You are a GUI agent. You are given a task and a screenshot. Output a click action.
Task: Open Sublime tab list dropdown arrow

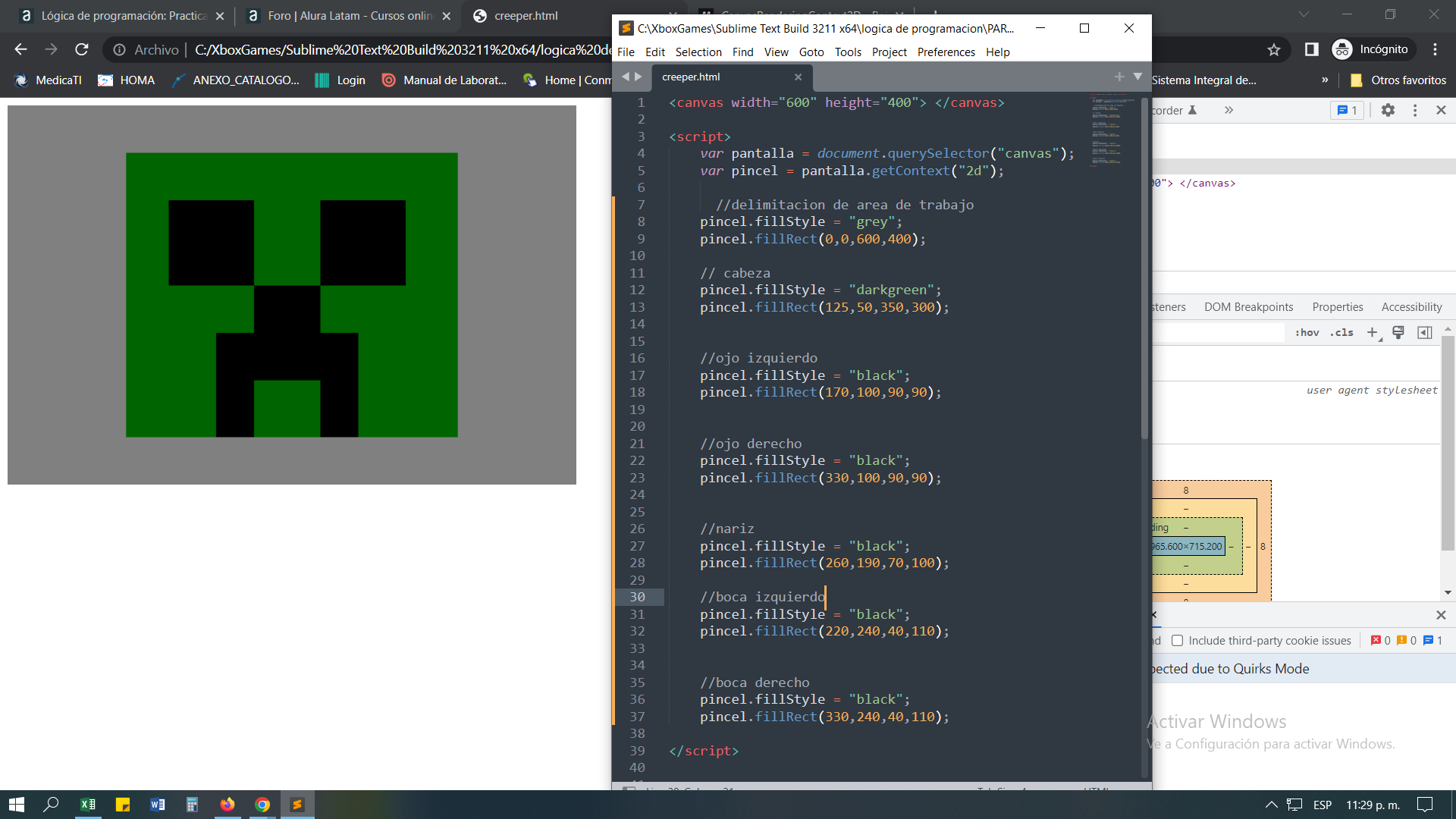(x=1137, y=77)
